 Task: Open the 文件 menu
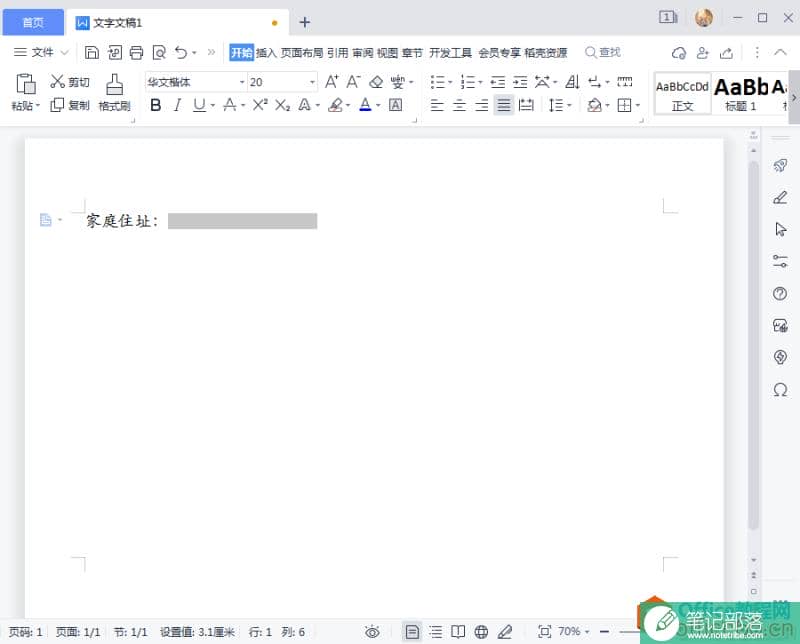coord(41,52)
